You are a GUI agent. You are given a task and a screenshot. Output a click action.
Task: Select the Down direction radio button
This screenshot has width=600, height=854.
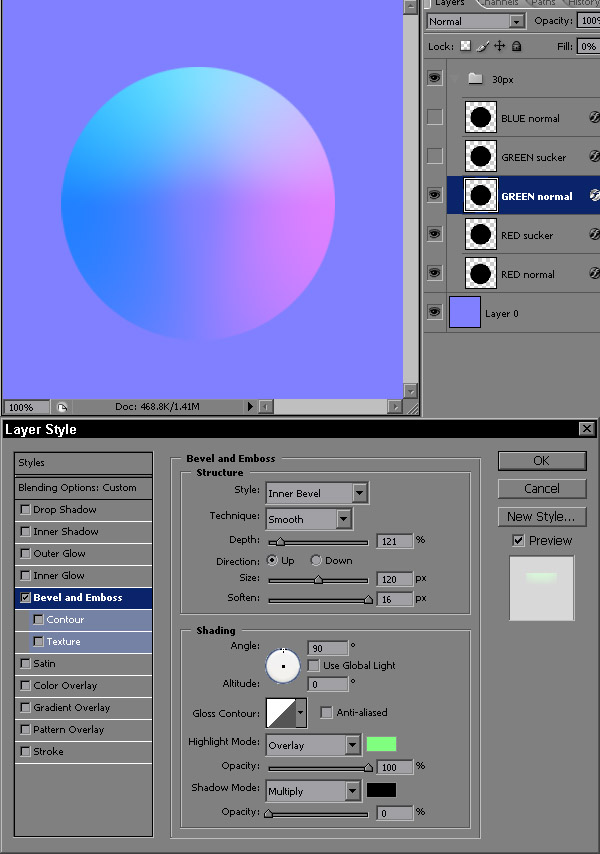tap(316, 561)
